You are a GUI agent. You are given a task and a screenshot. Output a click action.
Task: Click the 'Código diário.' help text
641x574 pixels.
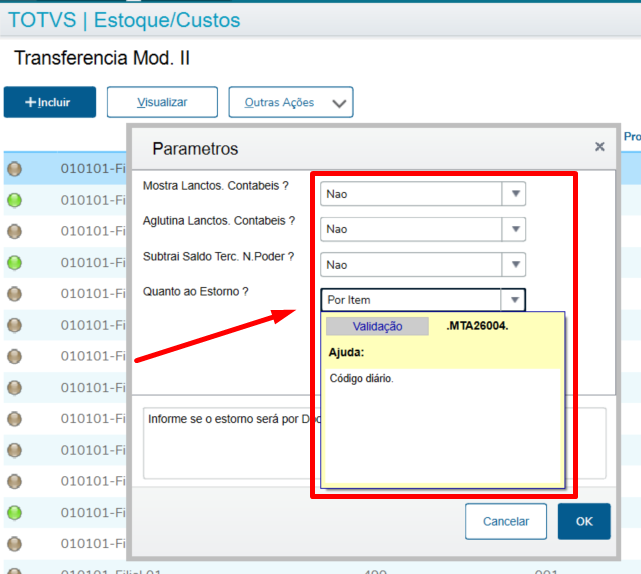[362, 379]
